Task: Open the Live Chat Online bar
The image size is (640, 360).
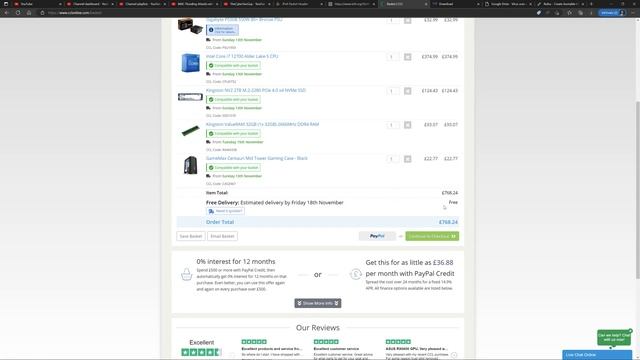Action: coord(597,355)
